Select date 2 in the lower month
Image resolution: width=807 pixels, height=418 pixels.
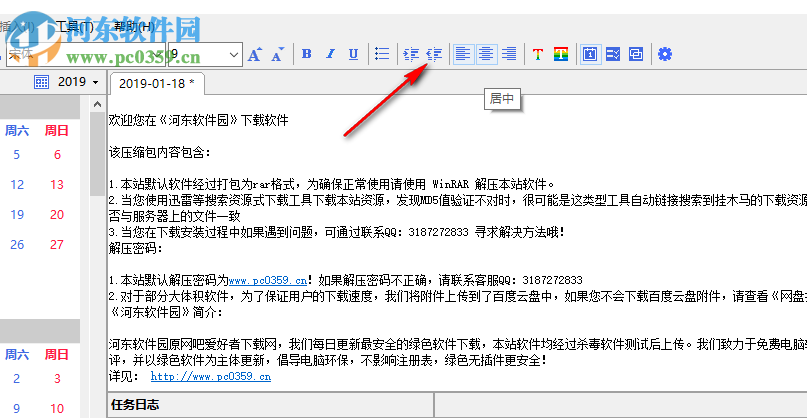(16, 379)
